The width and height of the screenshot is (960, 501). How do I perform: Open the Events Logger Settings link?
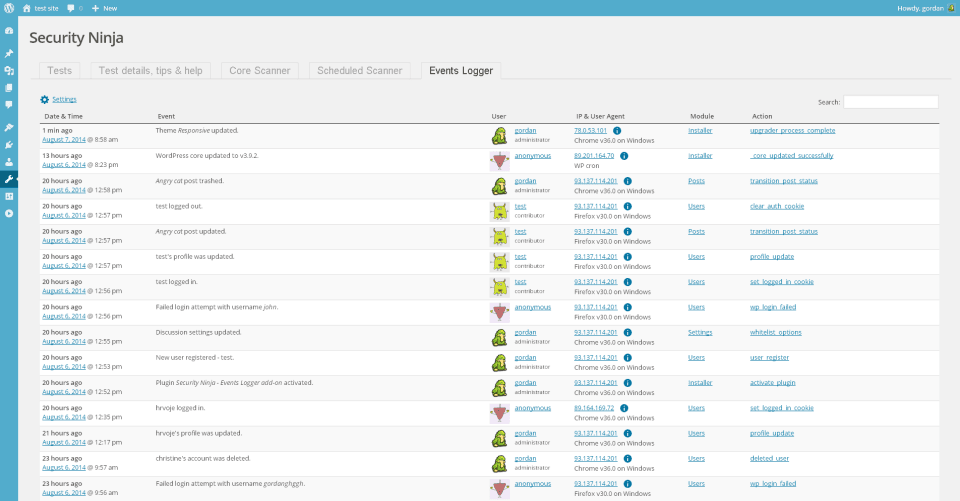click(x=64, y=99)
